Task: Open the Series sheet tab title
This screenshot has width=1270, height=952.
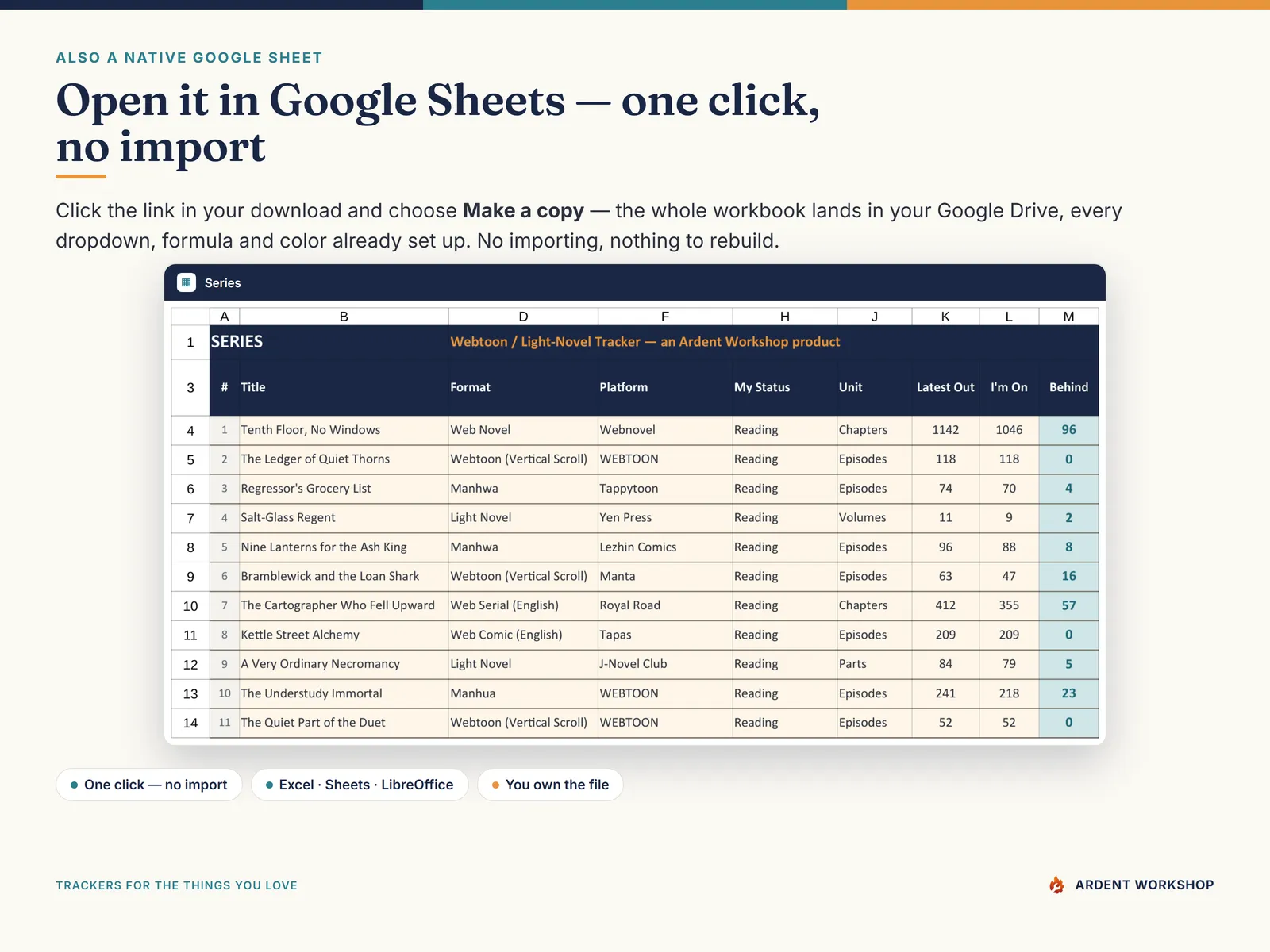Action: coord(222,283)
